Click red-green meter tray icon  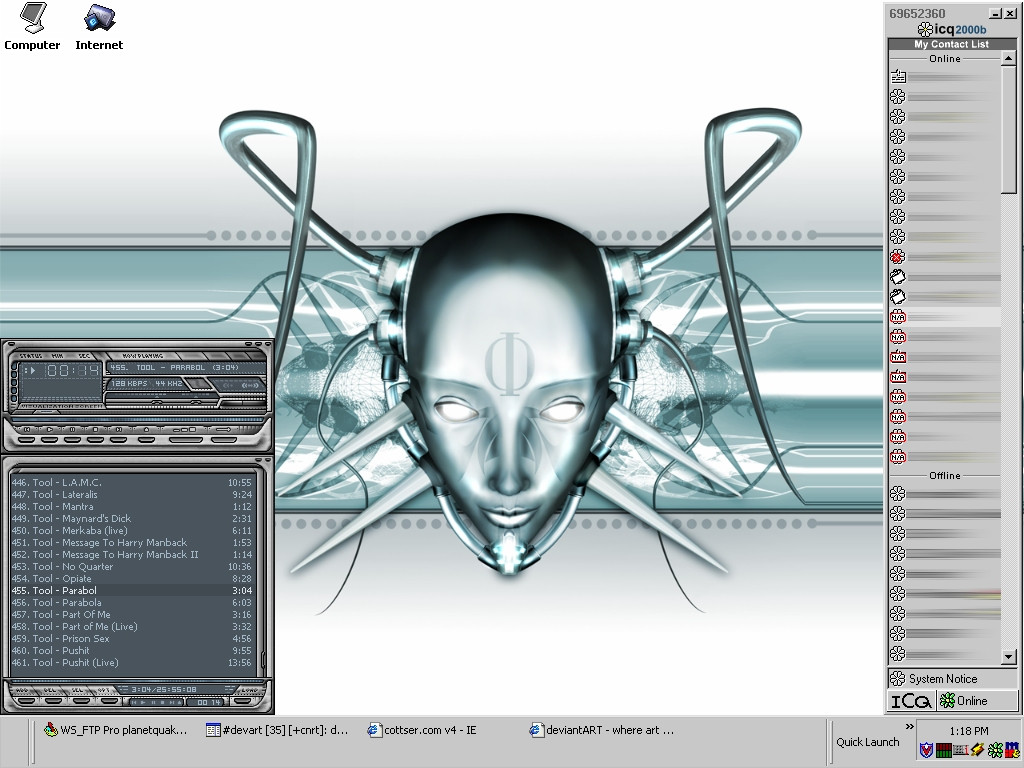[x=944, y=750]
